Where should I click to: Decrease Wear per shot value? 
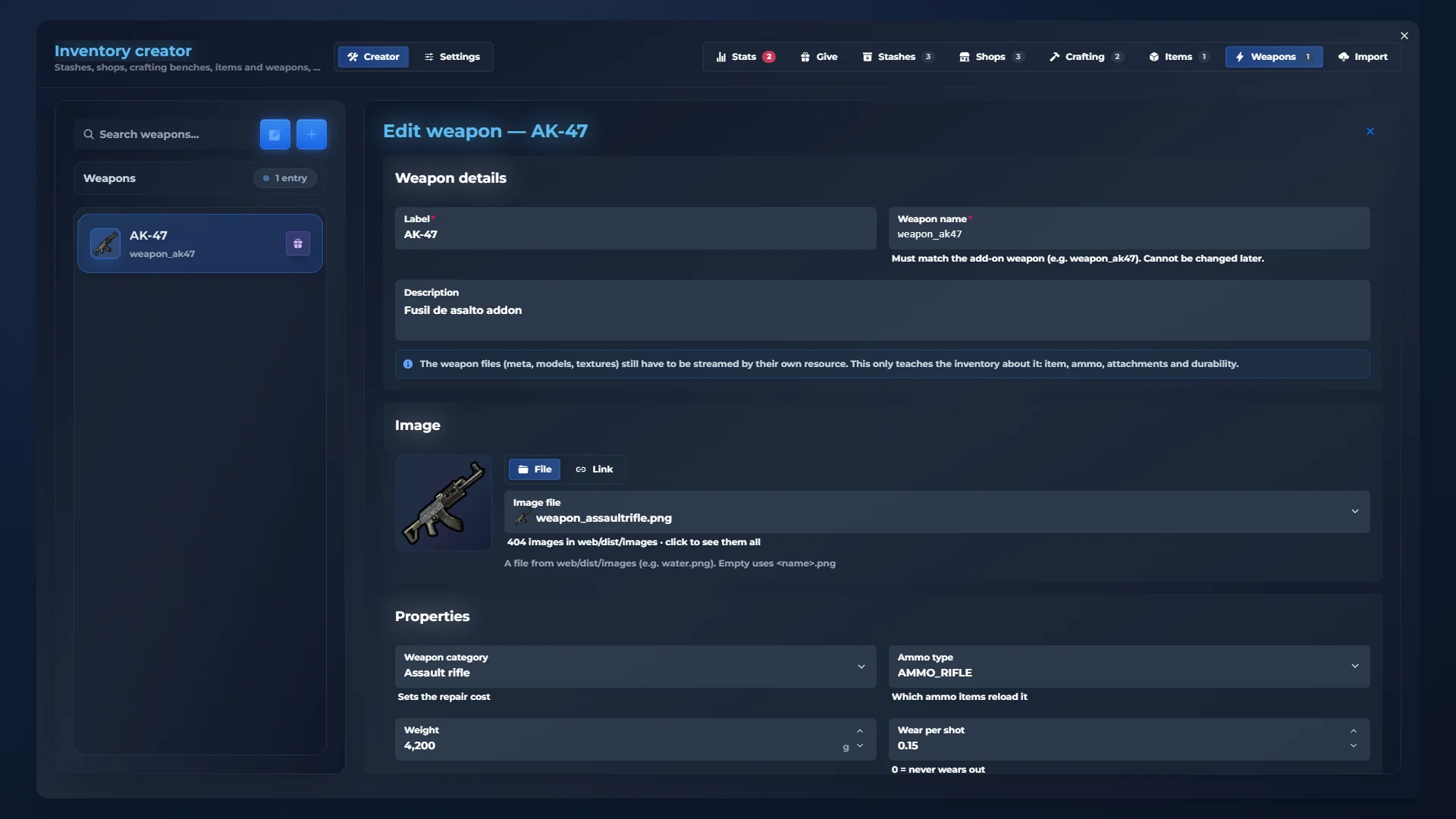[1354, 746]
